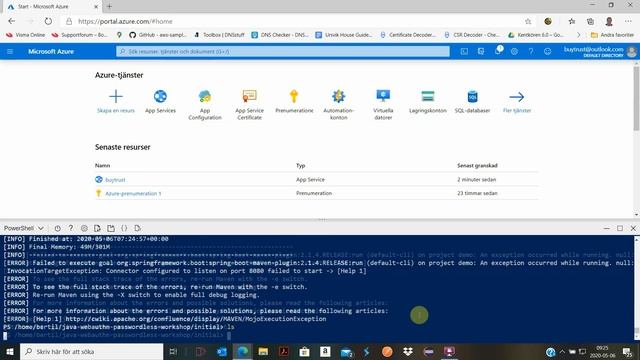
Task: Click the Senast granskad column header
Action: tap(477, 165)
